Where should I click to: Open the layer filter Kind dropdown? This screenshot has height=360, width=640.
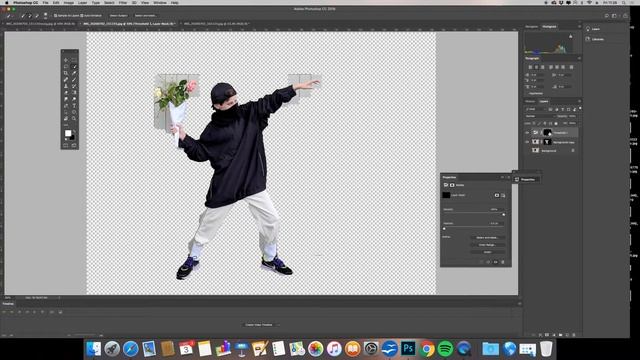click(536, 109)
